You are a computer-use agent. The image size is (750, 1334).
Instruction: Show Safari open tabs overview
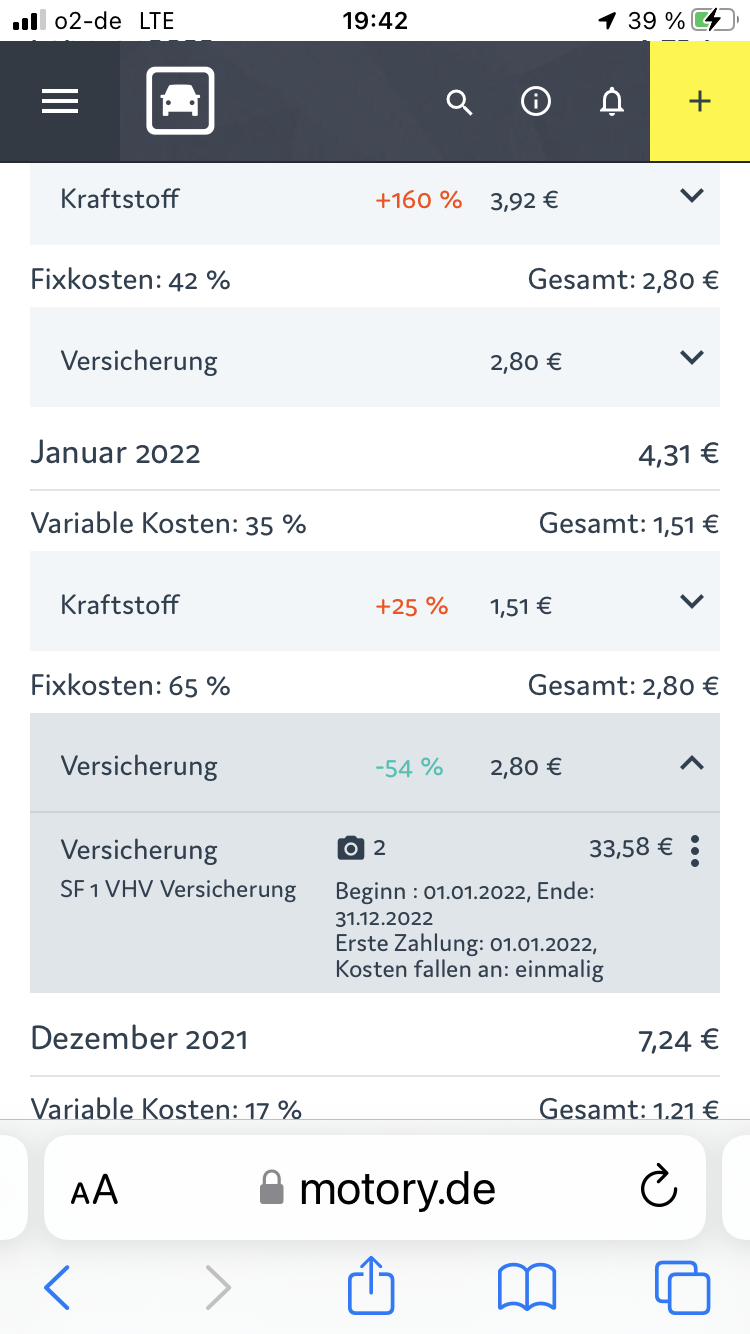coord(682,1288)
